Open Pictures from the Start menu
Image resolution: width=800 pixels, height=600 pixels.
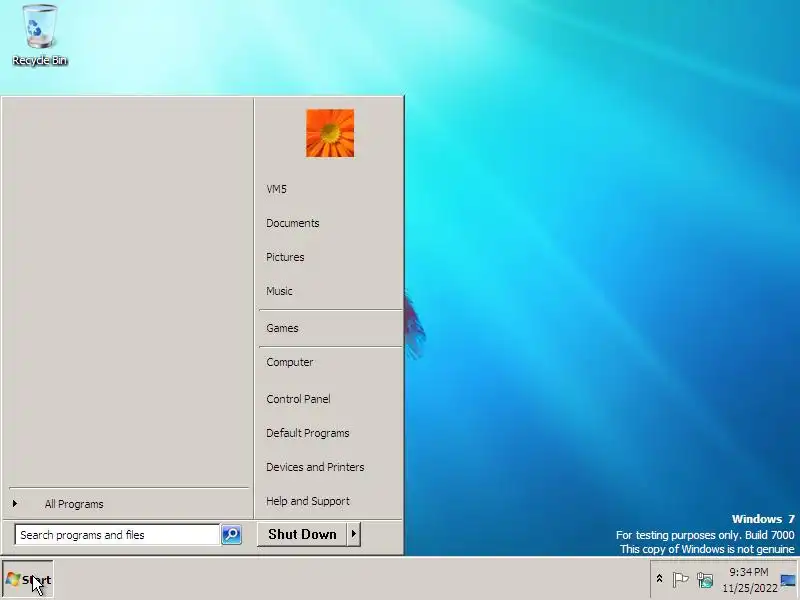tap(330, 257)
